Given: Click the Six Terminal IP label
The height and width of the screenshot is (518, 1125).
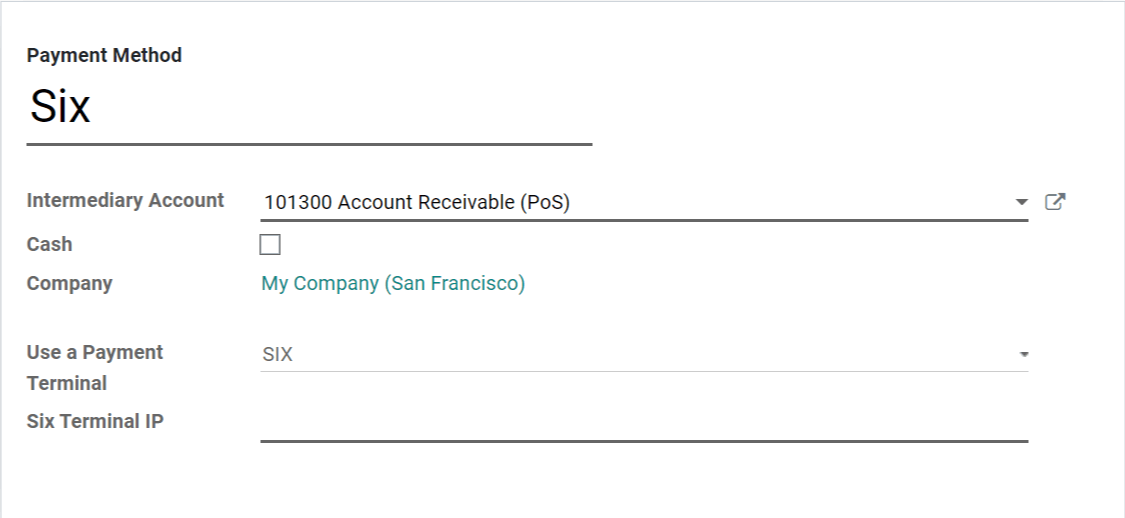Looking at the screenshot, I should 95,421.
